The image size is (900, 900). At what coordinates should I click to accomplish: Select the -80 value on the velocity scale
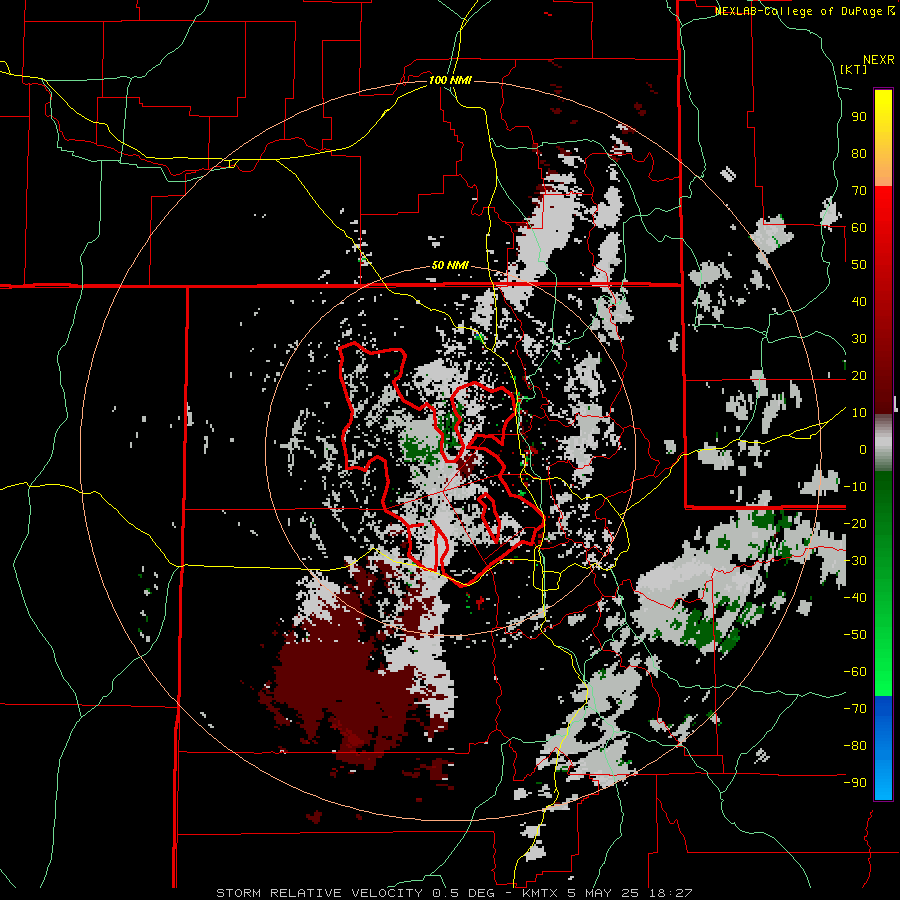tap(855, 746)
